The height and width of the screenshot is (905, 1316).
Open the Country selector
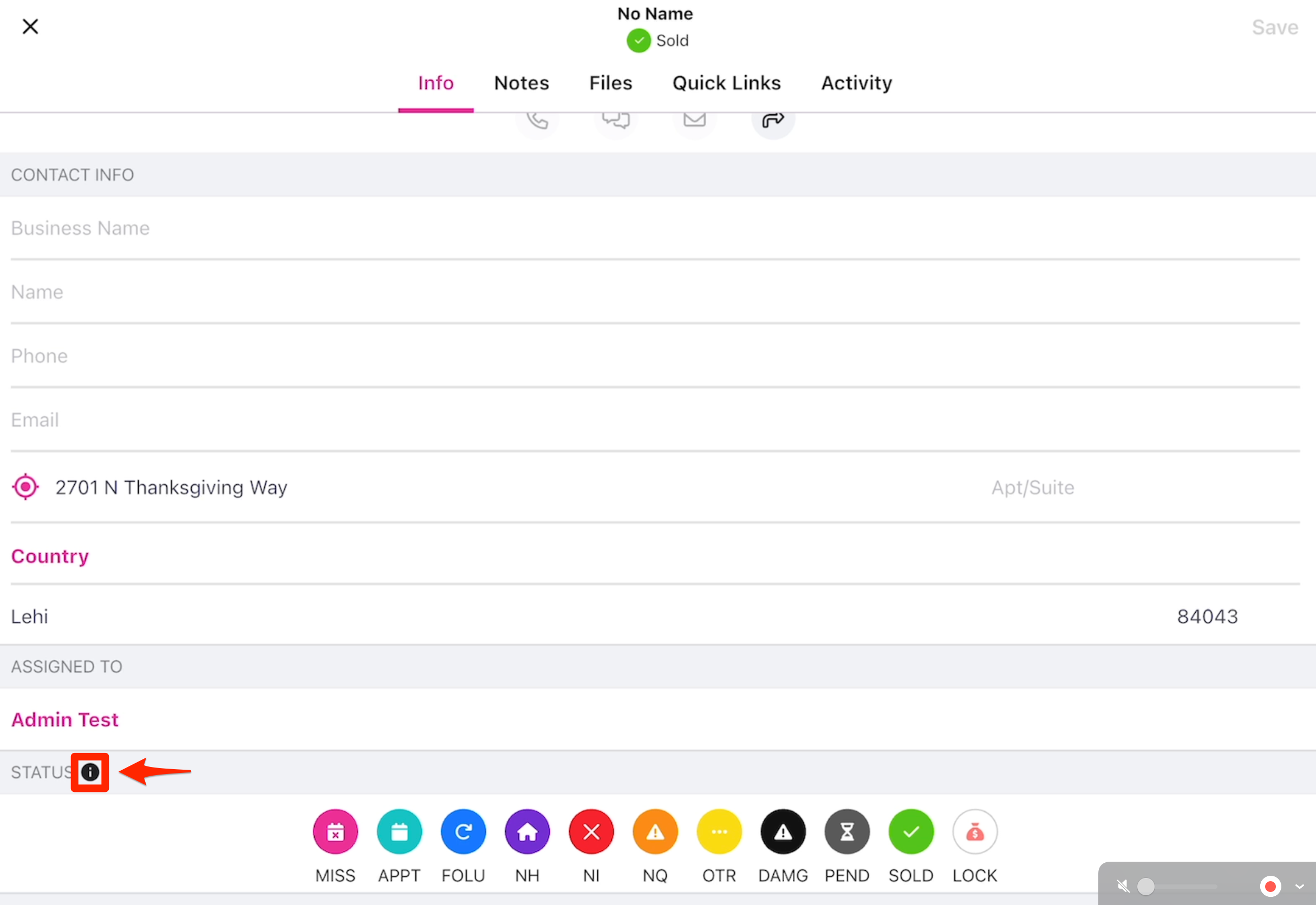(x=50, y=556)
